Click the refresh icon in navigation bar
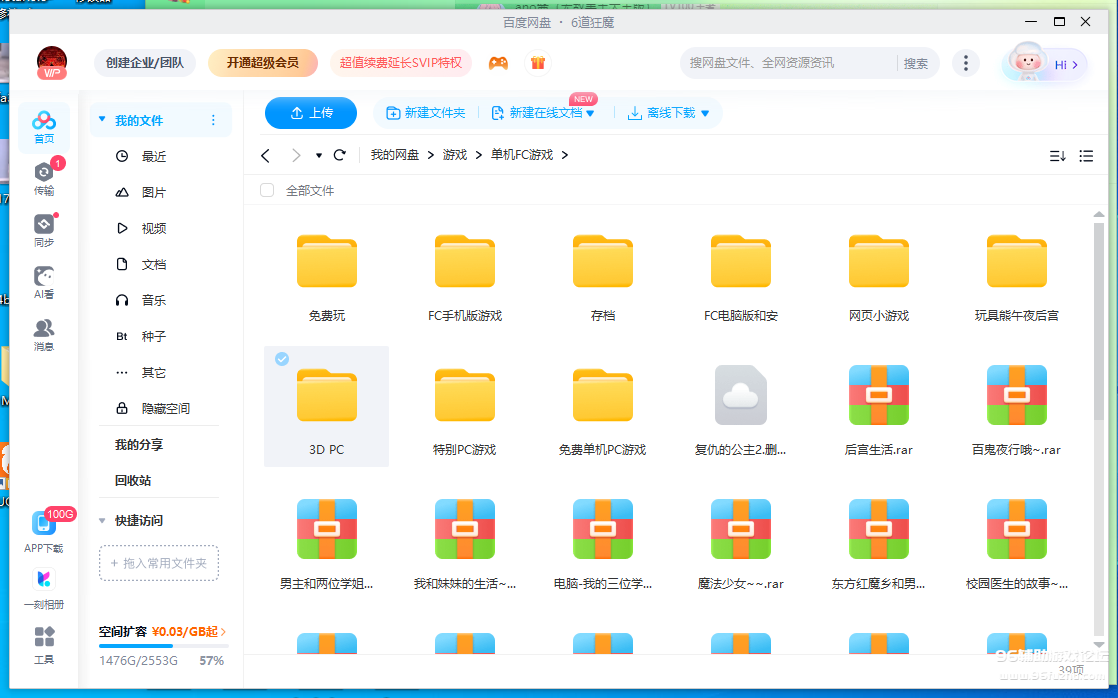Image resolution: width=1118 pixels, height=698 pixels. (x=340, y=155)
